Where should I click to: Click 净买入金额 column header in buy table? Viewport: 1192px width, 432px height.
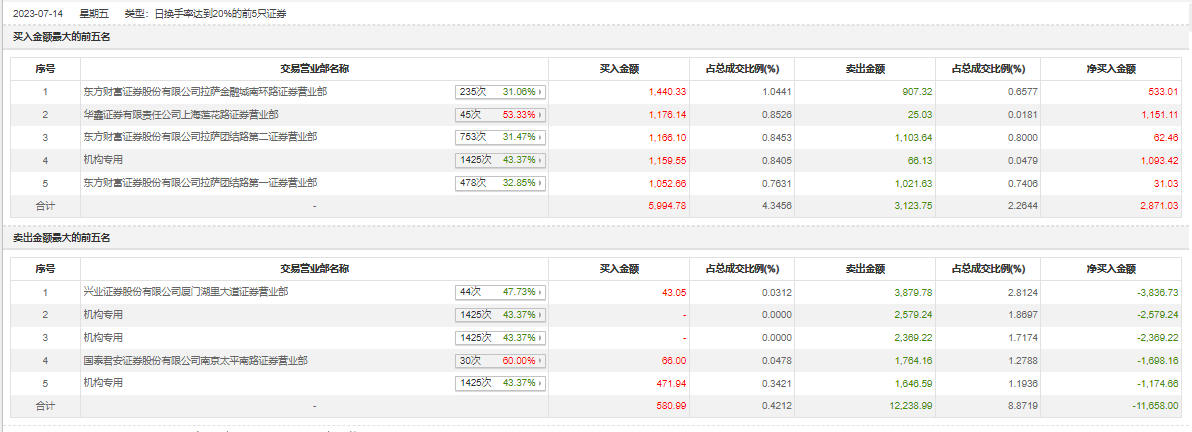(1111, 69)
